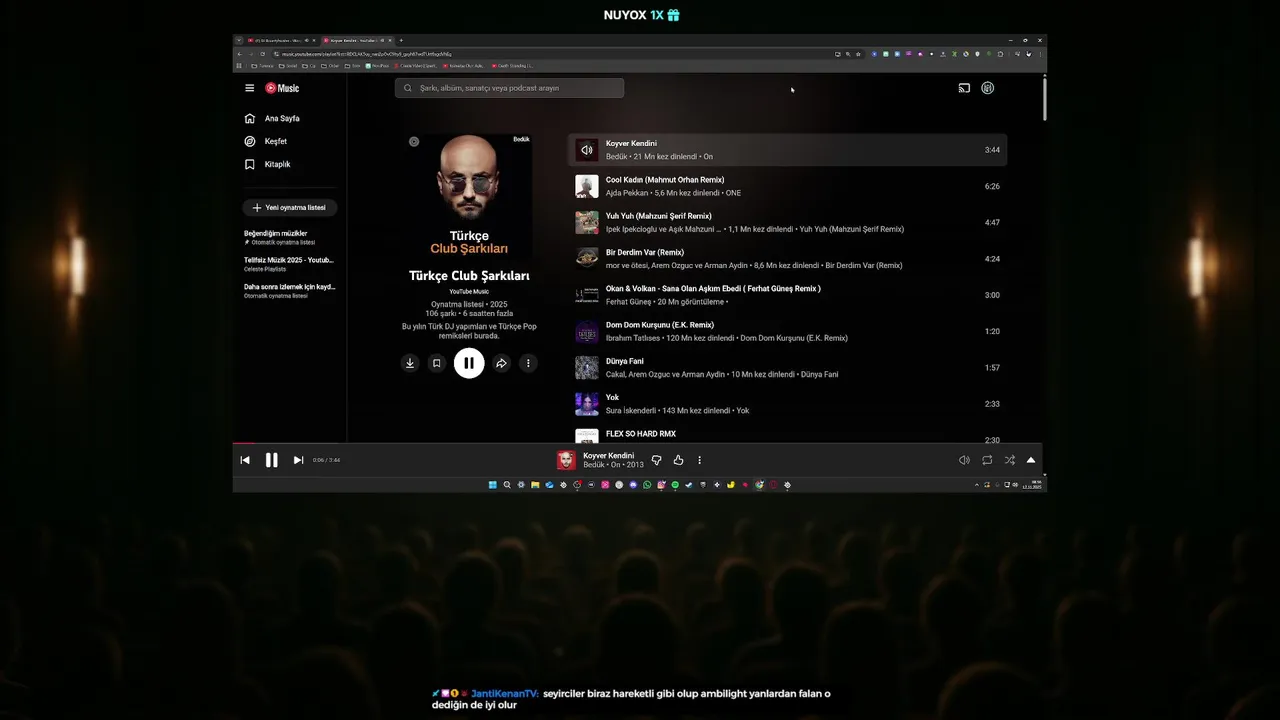Screen dimensions: 1280x720
Task: Skip to previous track in player bar
Action: [x=245, y=460]
